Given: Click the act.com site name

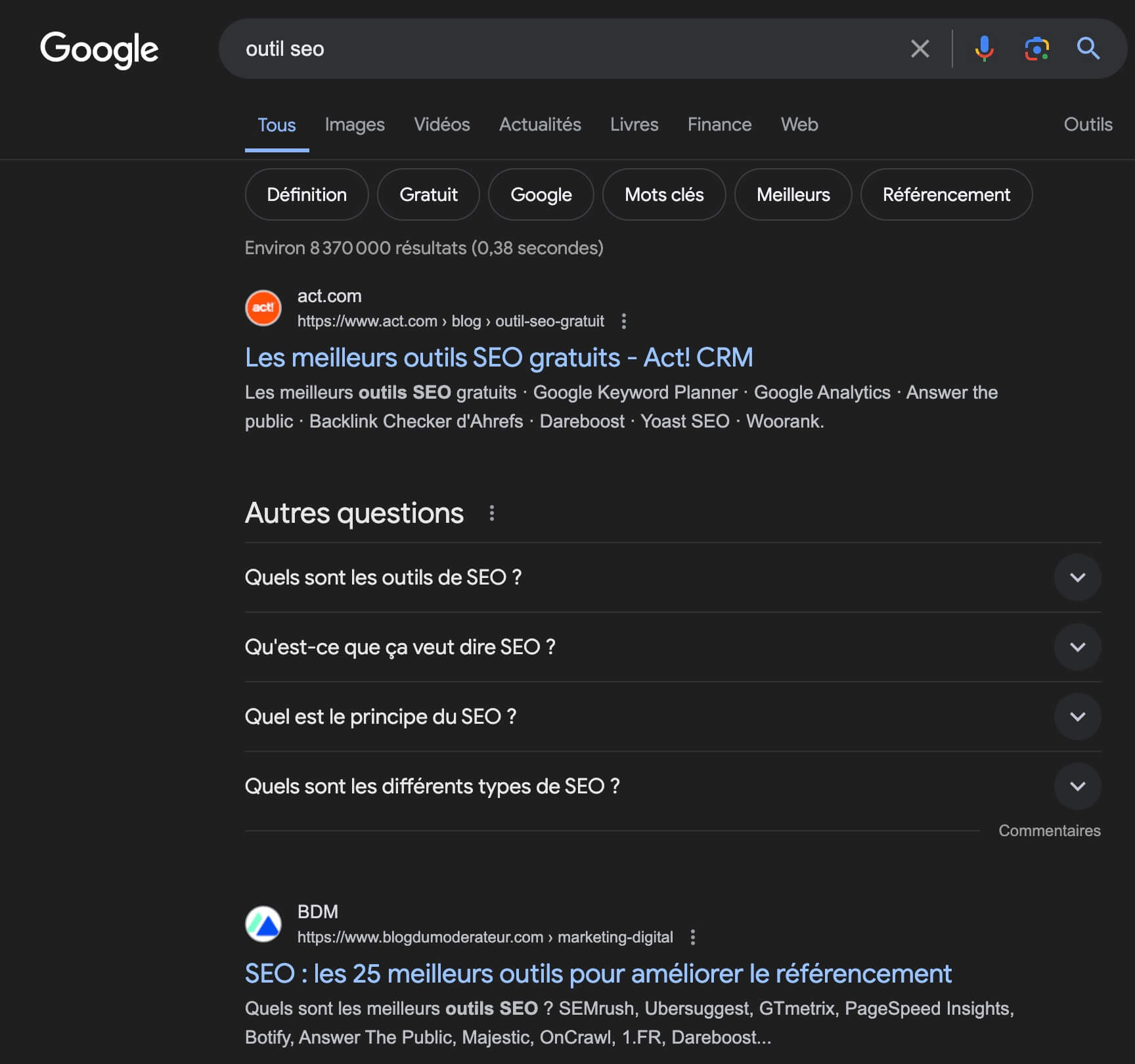Looking at the screenshot, I should [329, 296].
